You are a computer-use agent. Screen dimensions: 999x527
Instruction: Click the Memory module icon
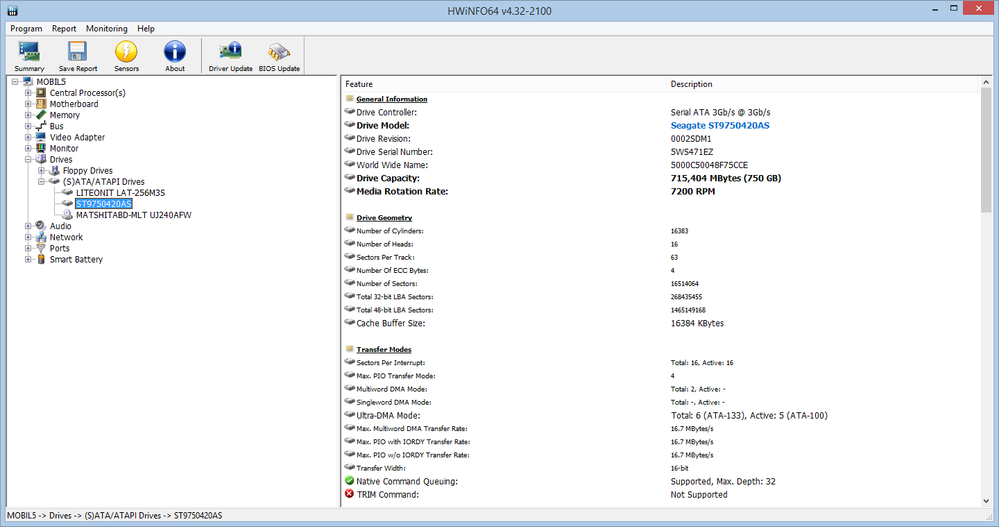41,115
